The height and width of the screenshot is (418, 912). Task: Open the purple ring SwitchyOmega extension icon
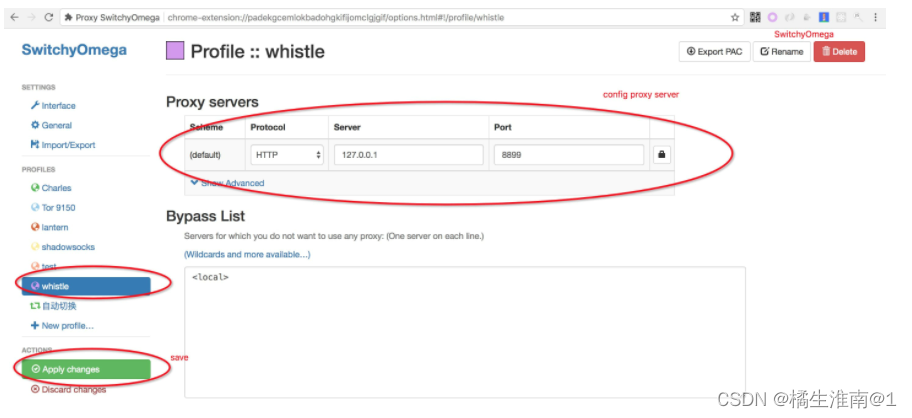(772, 17)
